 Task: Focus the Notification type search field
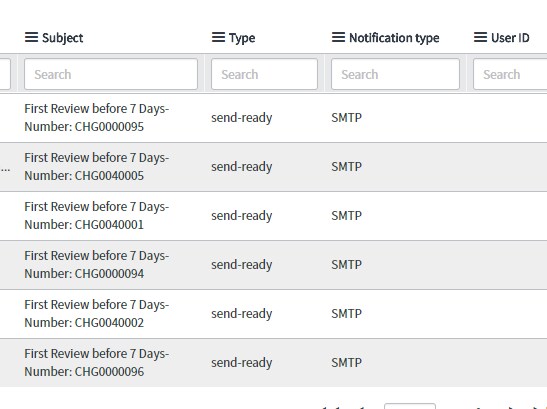(x=395, y=74)
